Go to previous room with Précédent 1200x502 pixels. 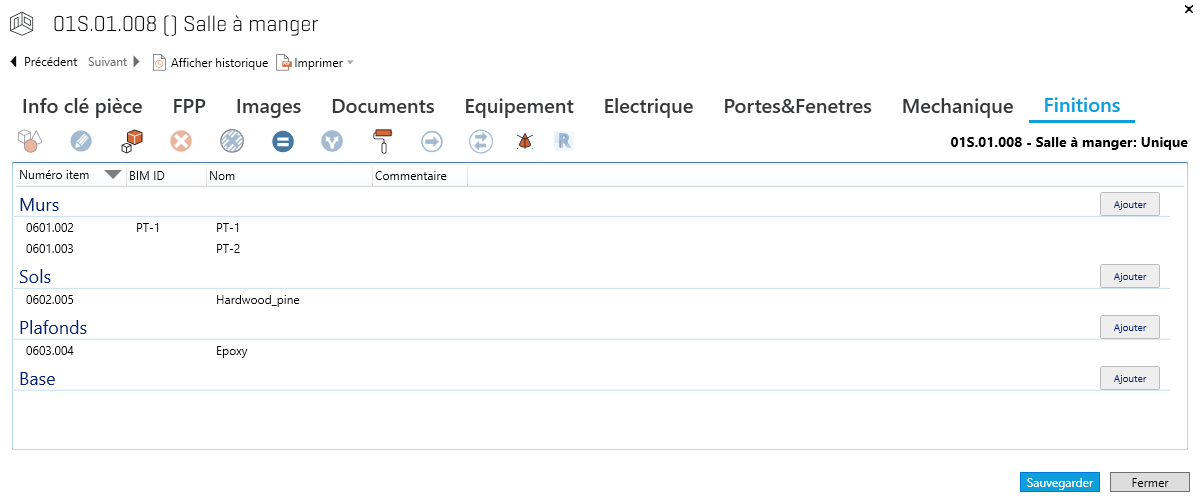[43, 62]
